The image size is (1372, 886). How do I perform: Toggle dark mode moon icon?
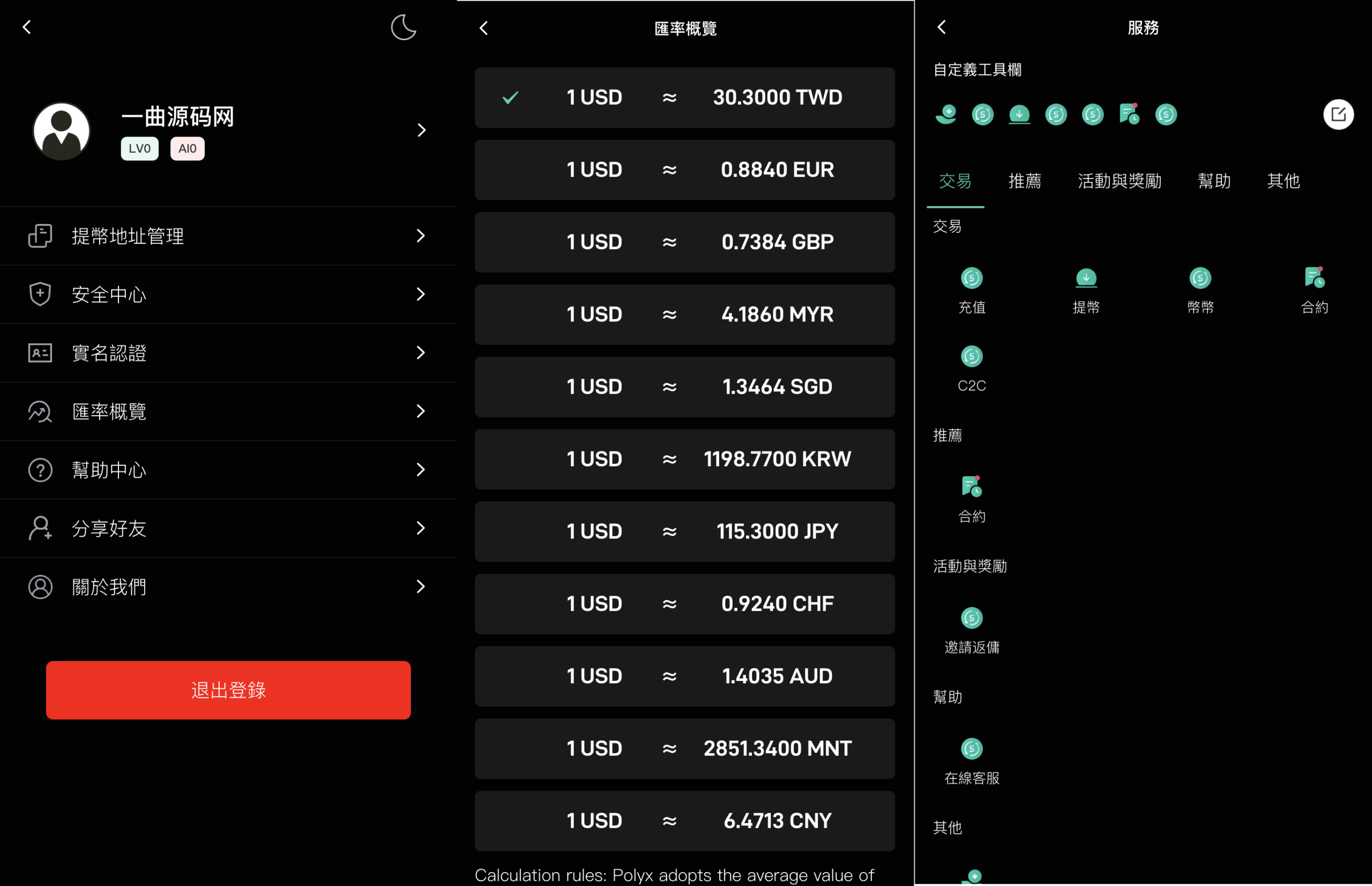[403, 28]
